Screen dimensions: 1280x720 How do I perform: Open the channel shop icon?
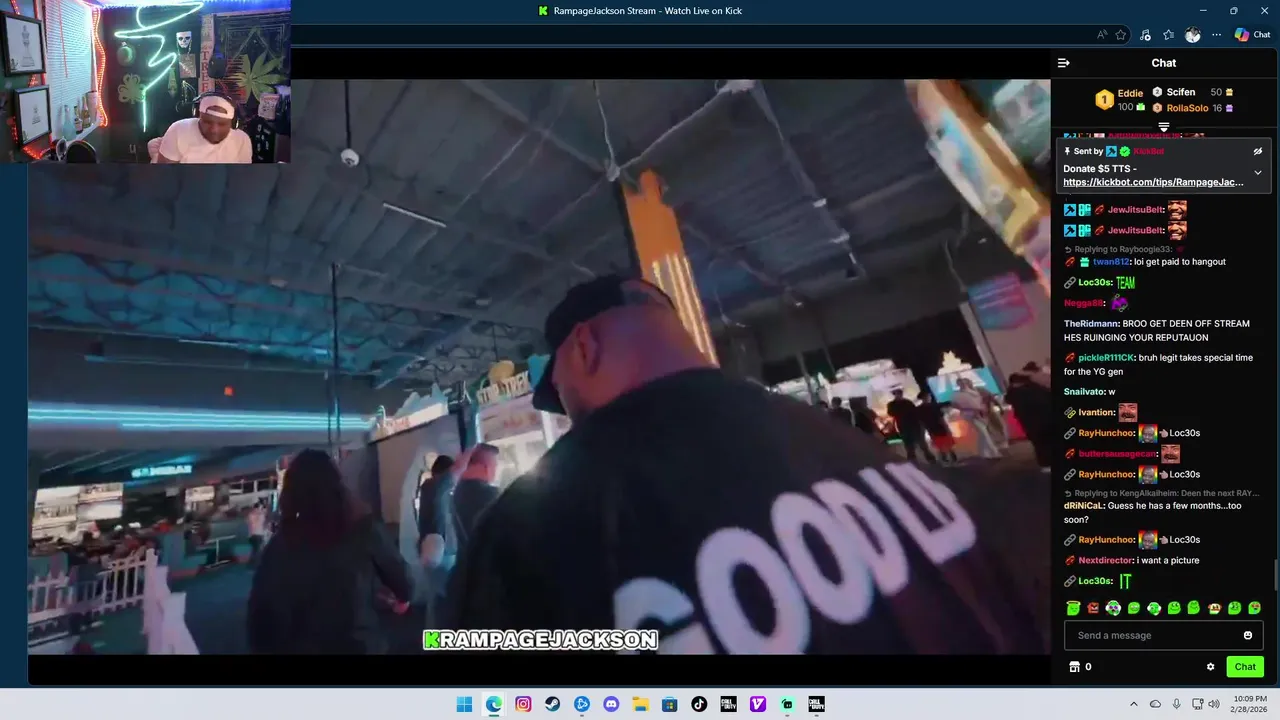[x=1074, y=667]
